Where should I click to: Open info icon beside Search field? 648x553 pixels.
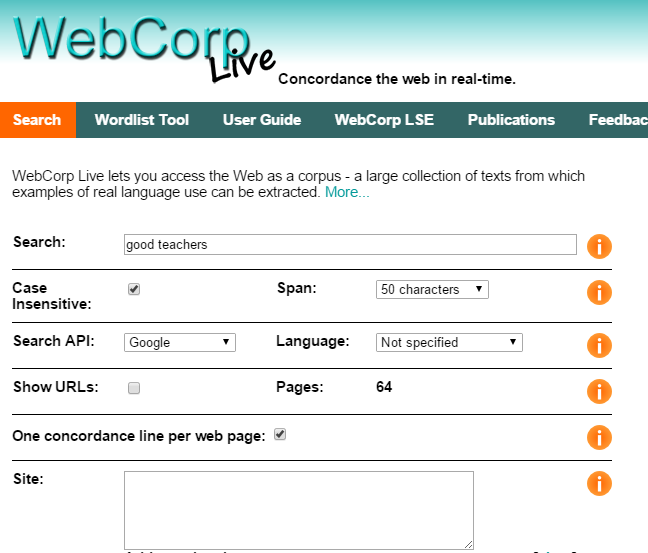click(599, 246)
